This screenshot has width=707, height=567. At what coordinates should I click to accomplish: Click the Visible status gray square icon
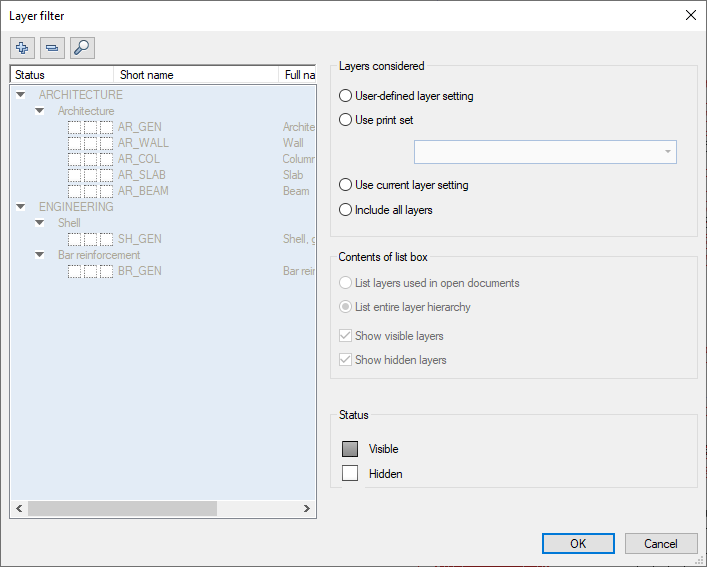tap(350, 449)
